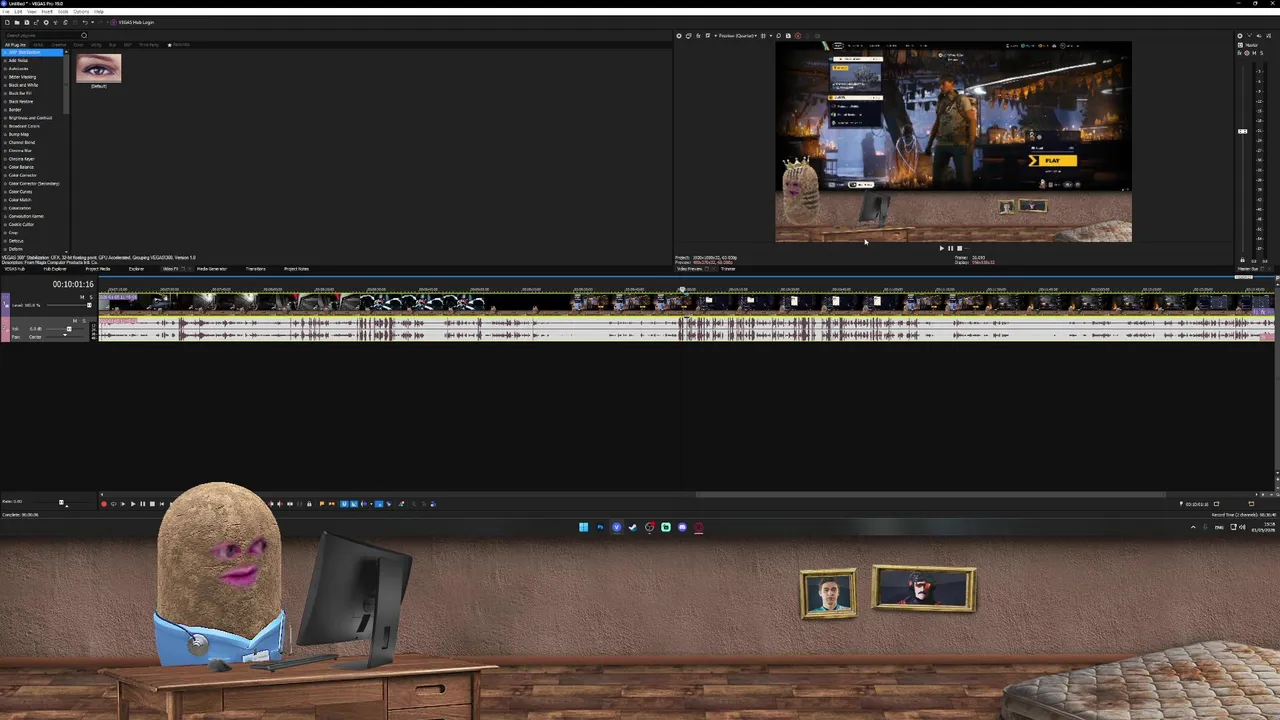
Task: Click the playback rate slider
Action: pyautogui.click(x=61, y=503)
